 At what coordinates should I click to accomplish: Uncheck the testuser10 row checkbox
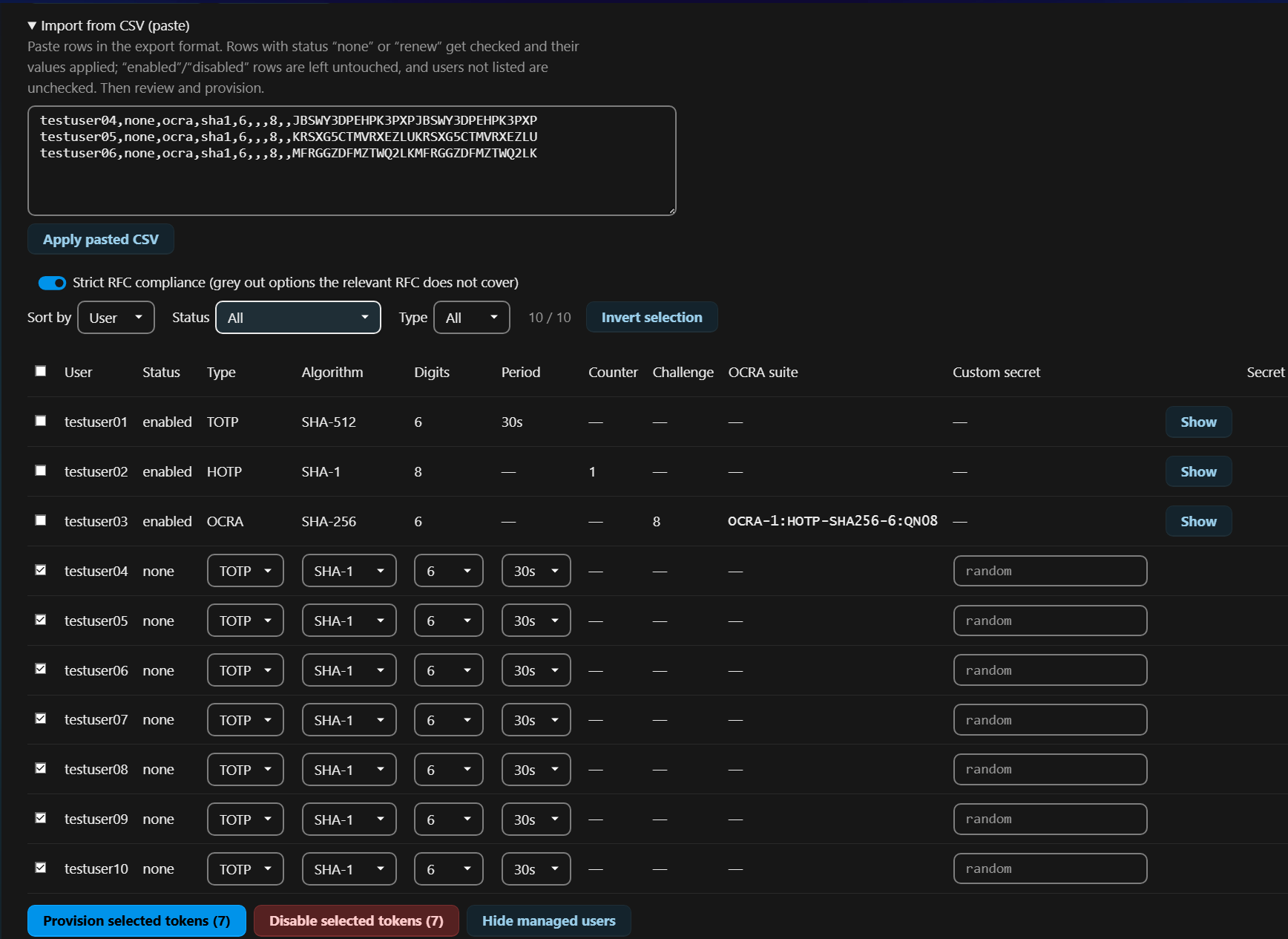(41, 868)
